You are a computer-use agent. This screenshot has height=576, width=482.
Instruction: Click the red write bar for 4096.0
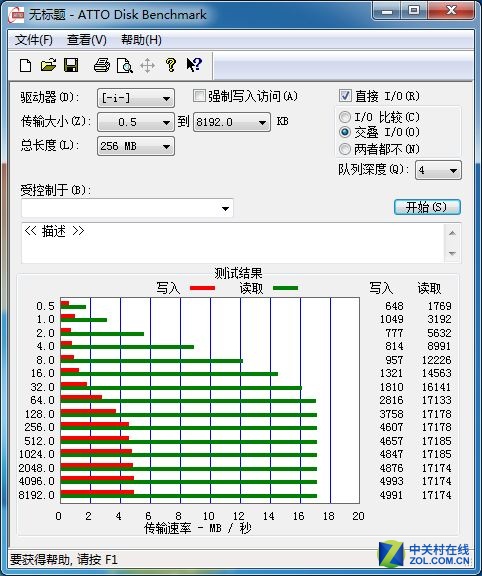97,478
